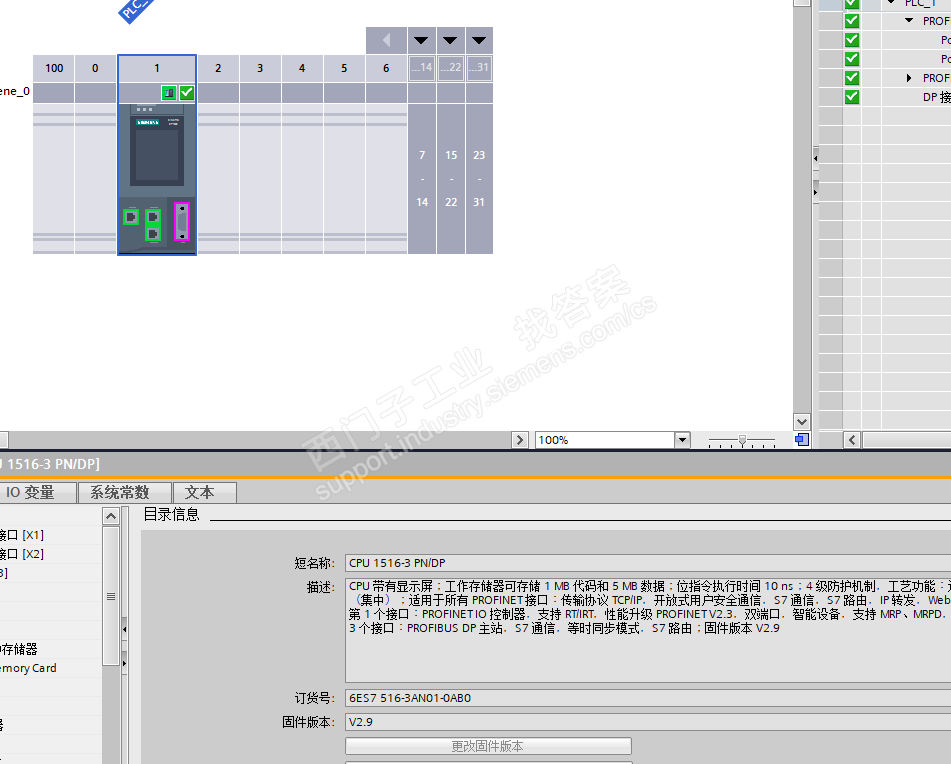Screen dimensions: 951x764
Task: Click the left arrow on the properties tree splitter
Action: 124,629
